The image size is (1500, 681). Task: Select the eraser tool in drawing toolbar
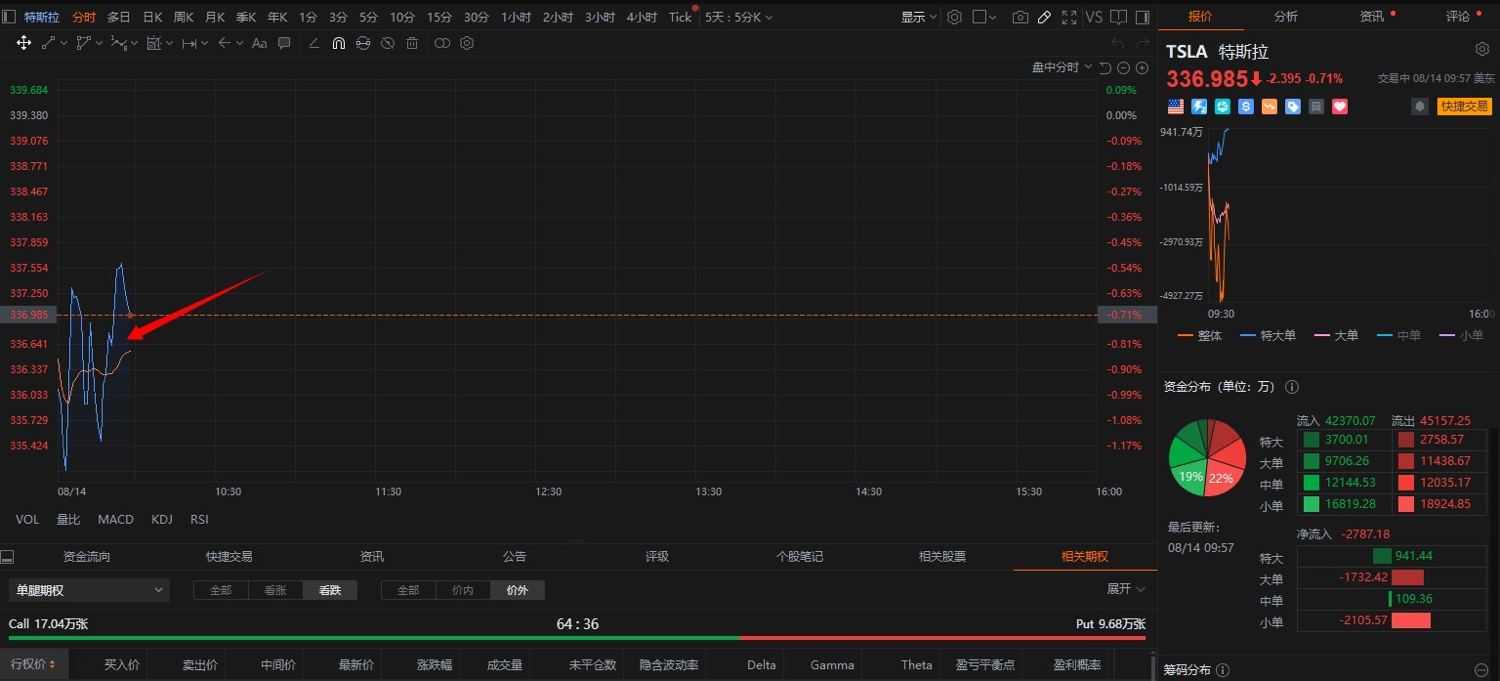(x=314, y=43)
